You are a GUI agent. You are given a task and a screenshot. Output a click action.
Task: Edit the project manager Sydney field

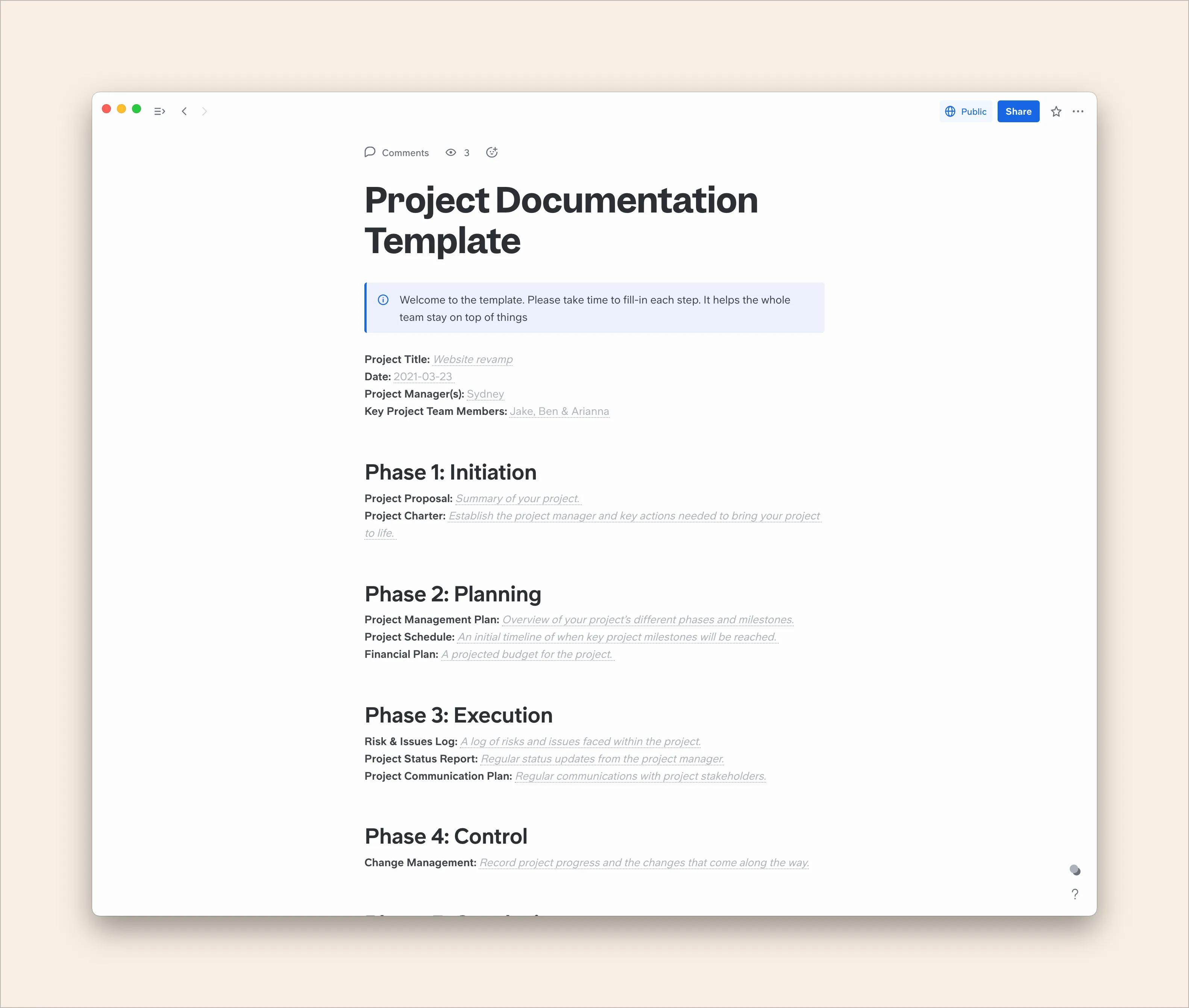click(x=485, y=394)
